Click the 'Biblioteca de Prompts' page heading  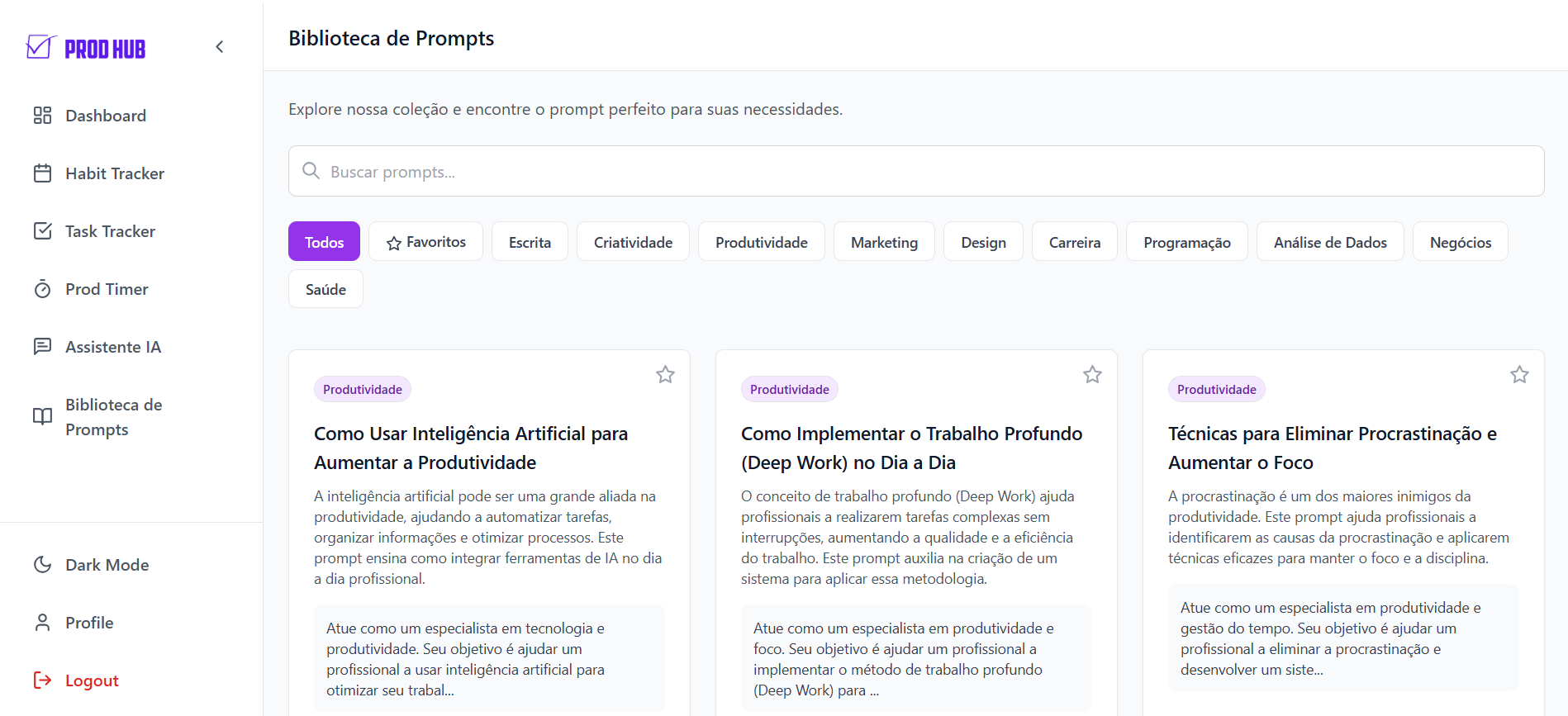coord(391,38)
